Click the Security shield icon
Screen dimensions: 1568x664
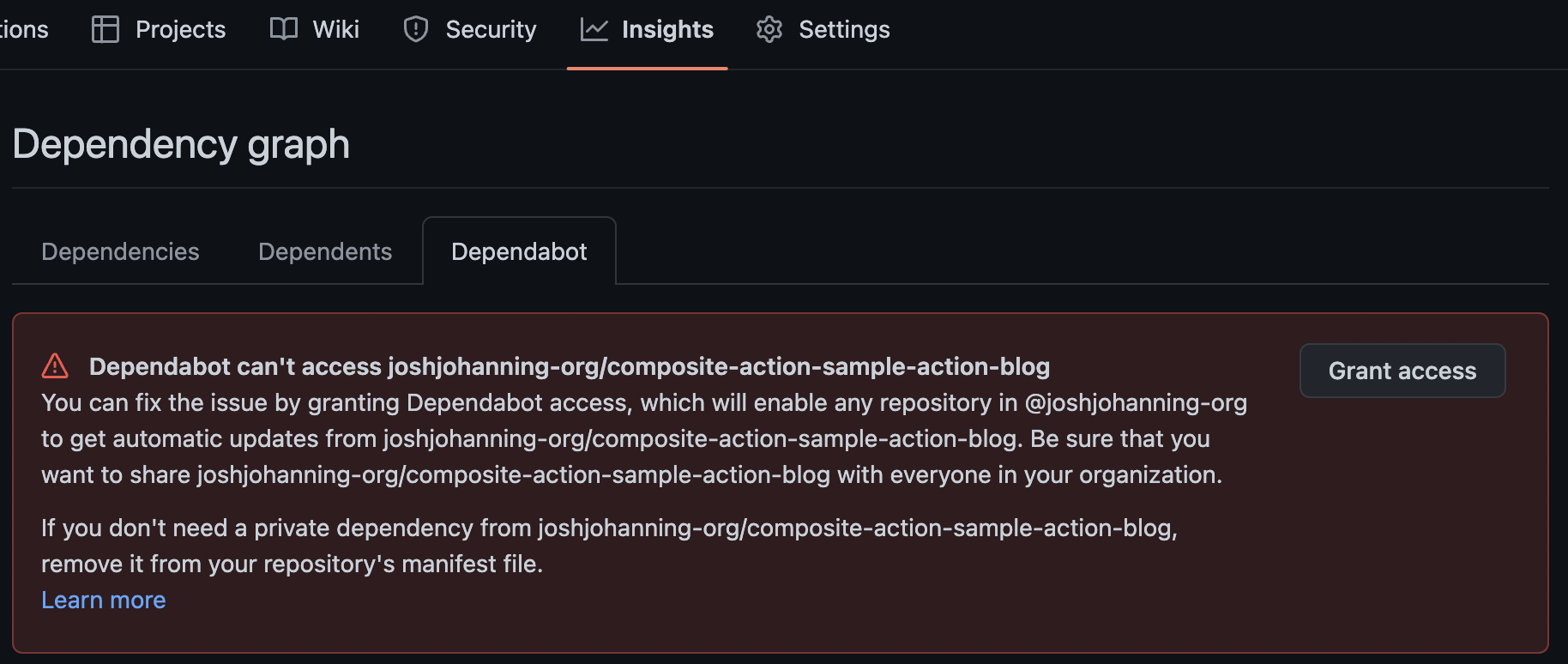[x=416, y=29]
